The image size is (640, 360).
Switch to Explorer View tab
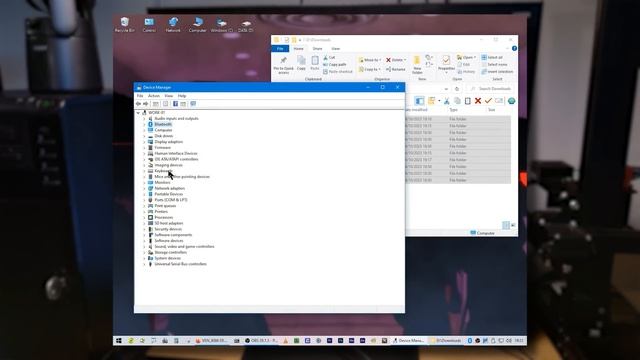tap(336, 49)
